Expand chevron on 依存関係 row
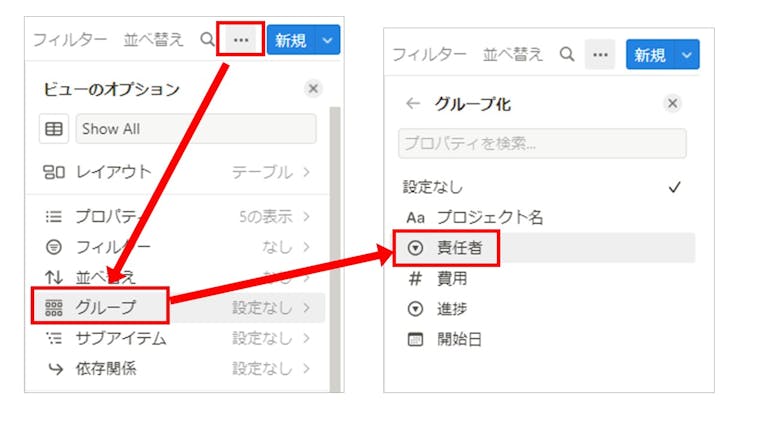 tap(307, 368)
